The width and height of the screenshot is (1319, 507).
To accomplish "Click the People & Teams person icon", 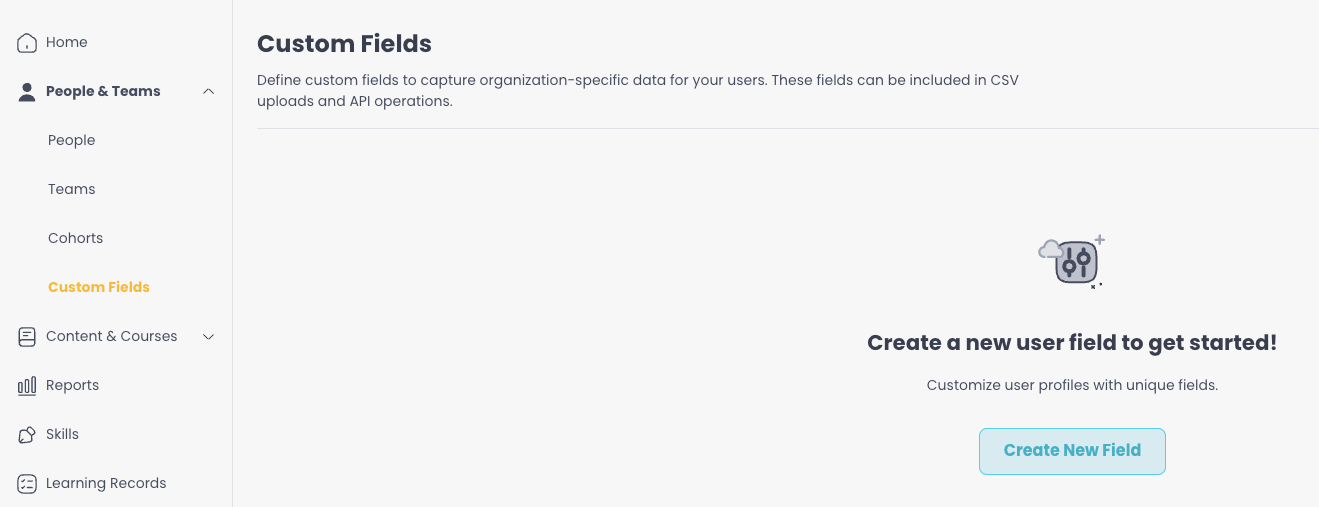I will click(x=27, y=92).
